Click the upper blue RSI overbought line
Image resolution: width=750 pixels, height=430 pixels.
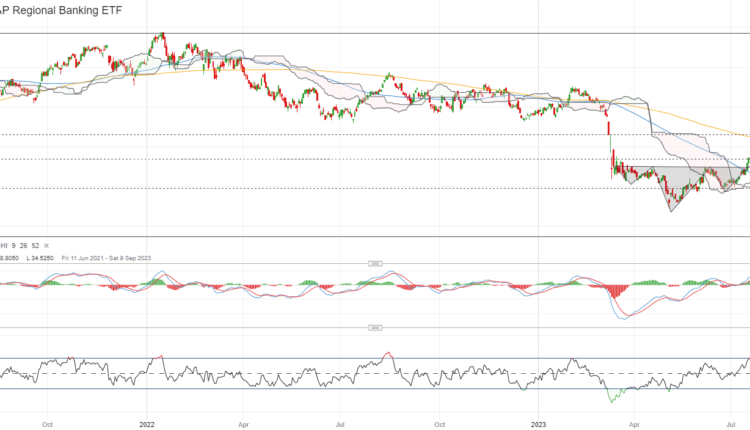(300, 358)
